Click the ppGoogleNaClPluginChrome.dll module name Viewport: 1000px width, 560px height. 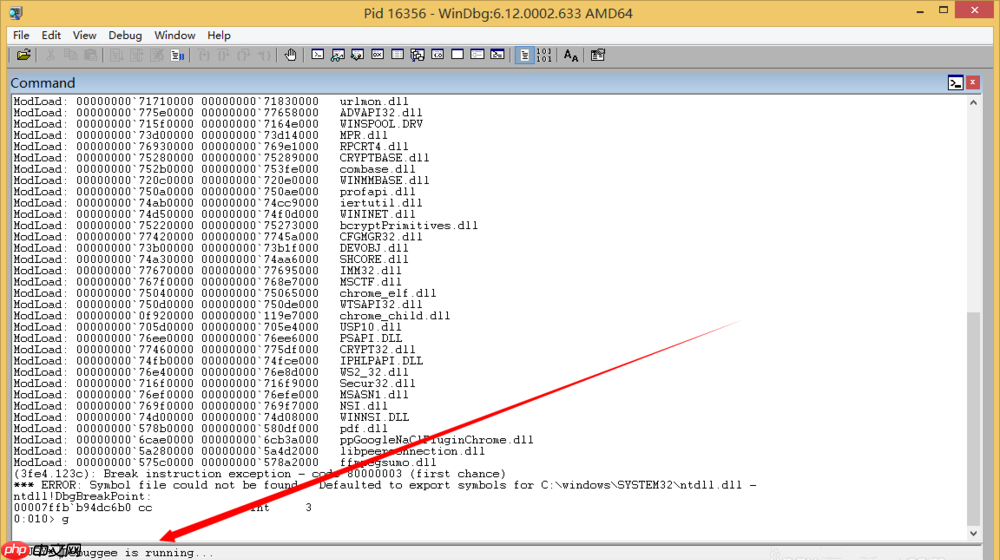point(436,440)
